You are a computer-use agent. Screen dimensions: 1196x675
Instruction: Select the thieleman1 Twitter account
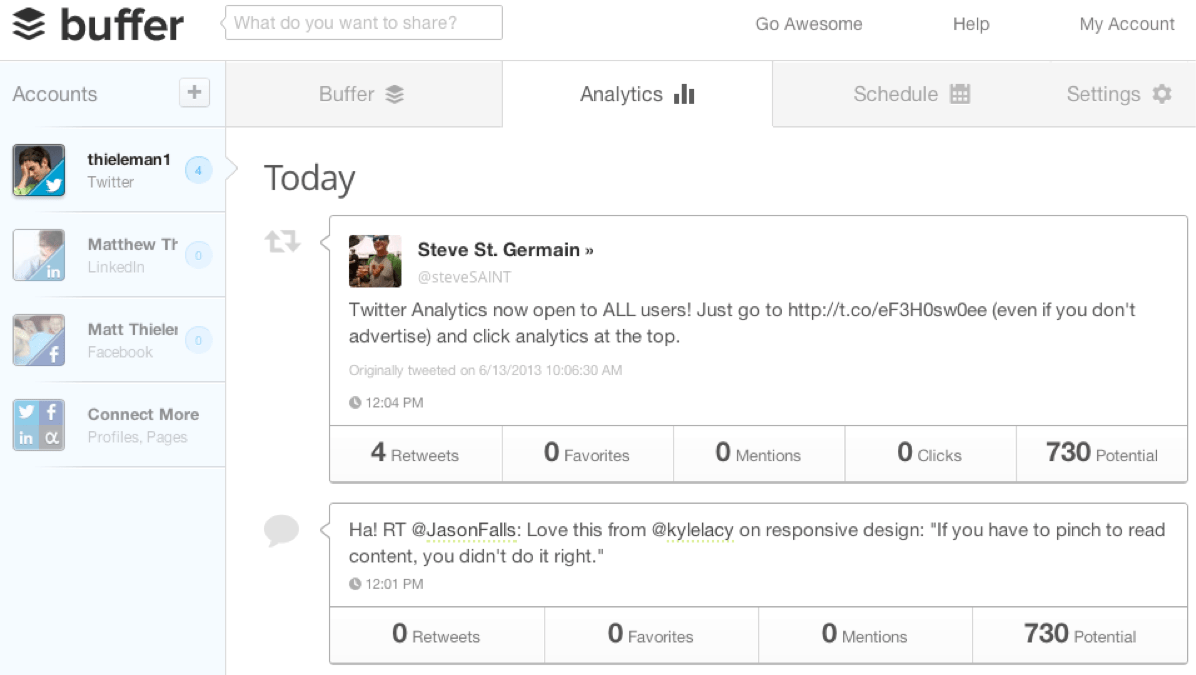click(x=113, y=170)
